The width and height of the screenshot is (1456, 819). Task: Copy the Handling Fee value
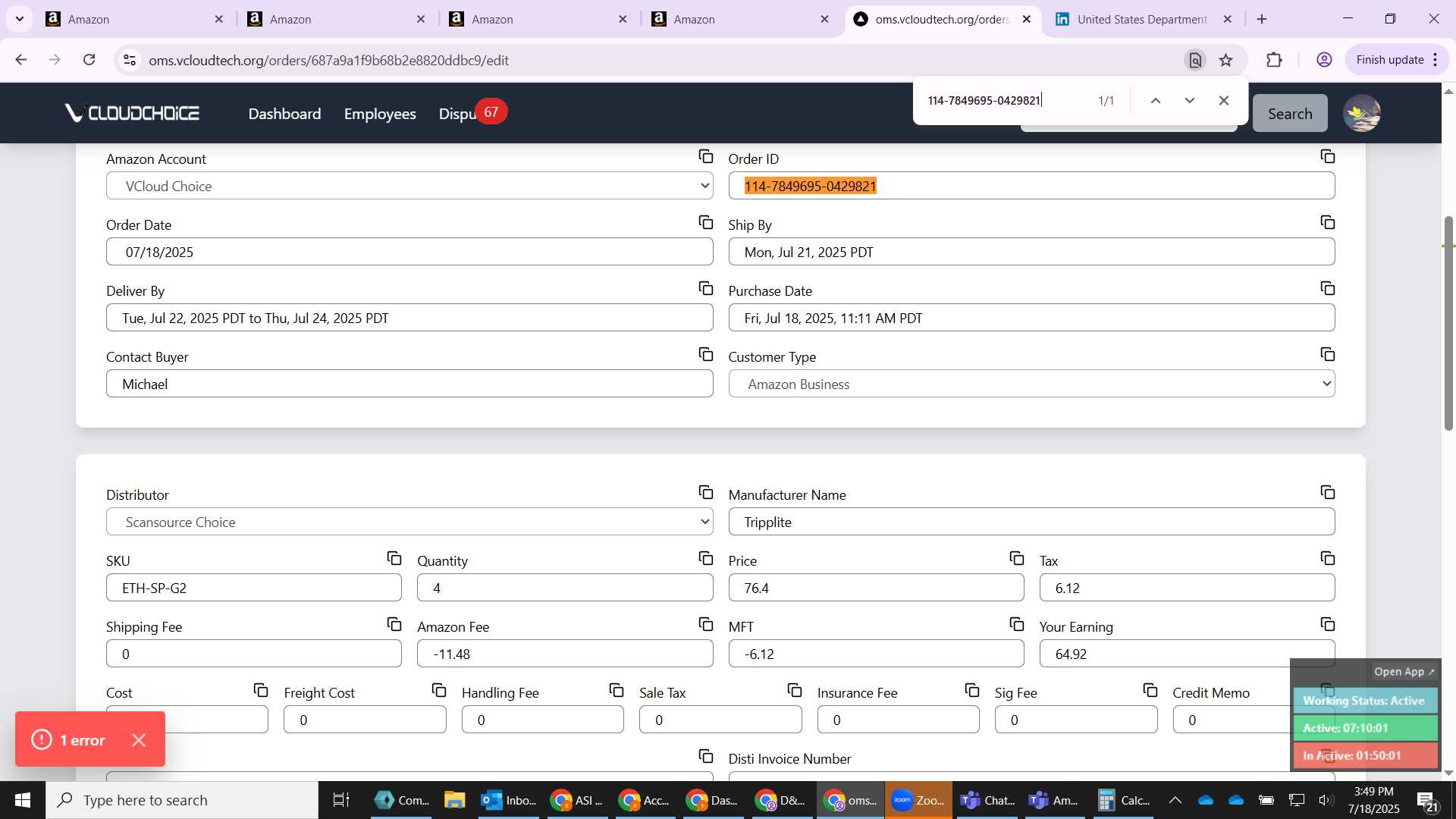click(616, 690)
